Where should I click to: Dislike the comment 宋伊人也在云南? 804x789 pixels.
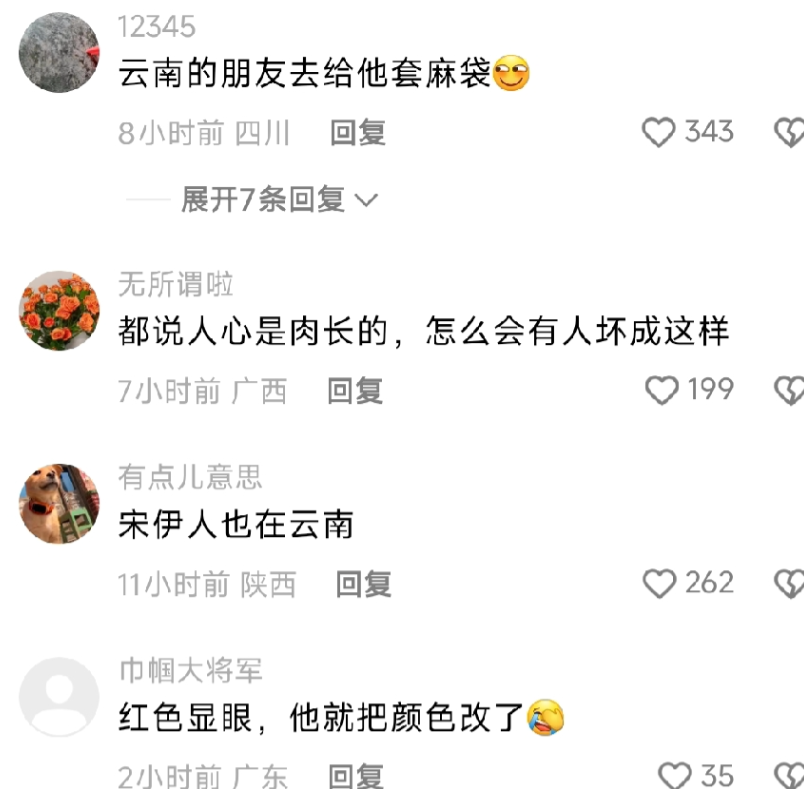pos(790,583)
